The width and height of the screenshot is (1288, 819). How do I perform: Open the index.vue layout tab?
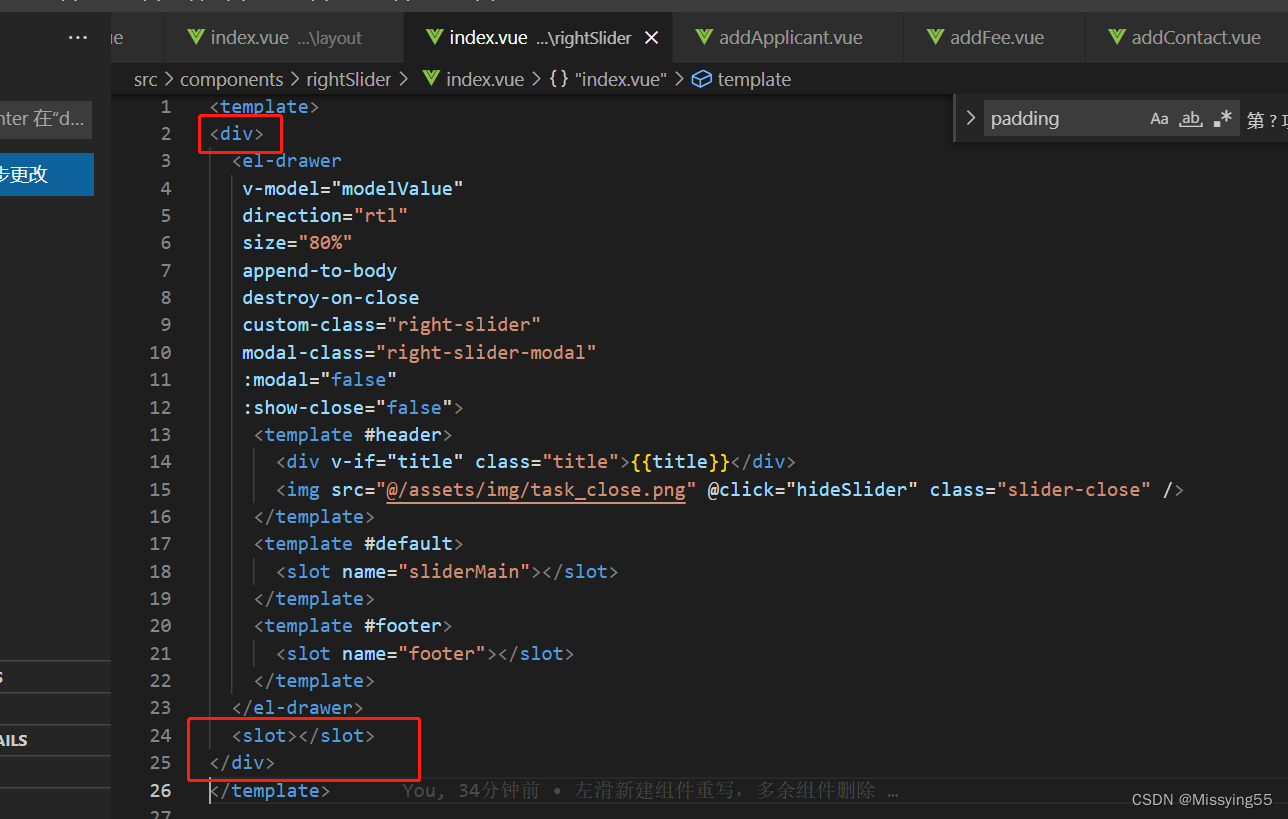[x=285, y=38]
